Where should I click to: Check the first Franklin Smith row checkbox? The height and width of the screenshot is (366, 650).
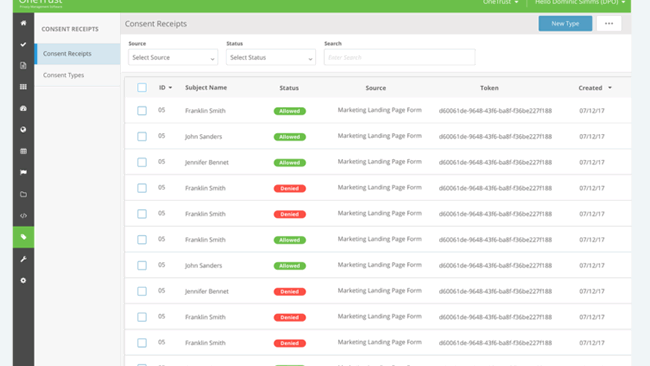click(x=142, y=111)
